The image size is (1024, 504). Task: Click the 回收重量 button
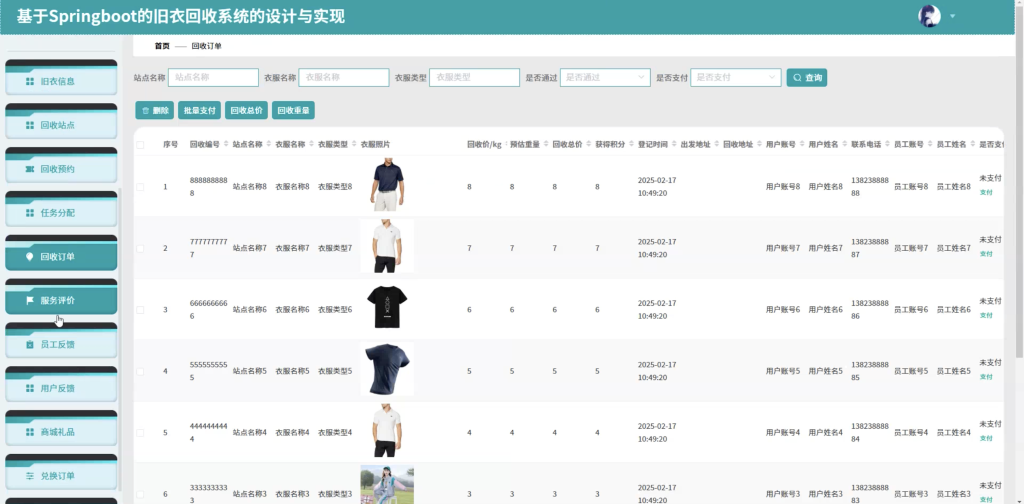click(x=293, y=111)
